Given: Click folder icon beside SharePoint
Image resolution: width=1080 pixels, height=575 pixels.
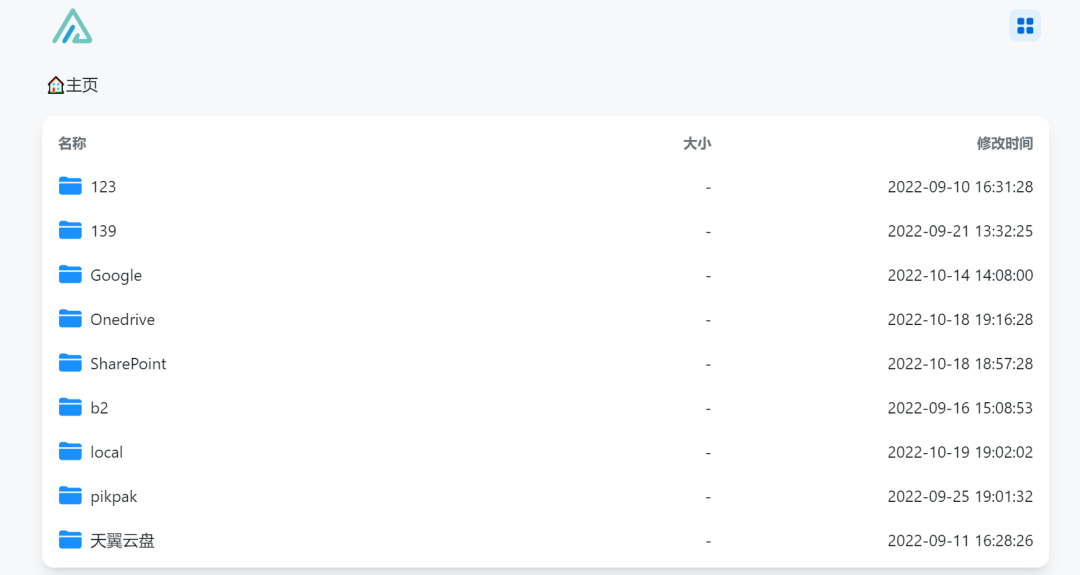Looking at the screenshot, I should point(70,363).
